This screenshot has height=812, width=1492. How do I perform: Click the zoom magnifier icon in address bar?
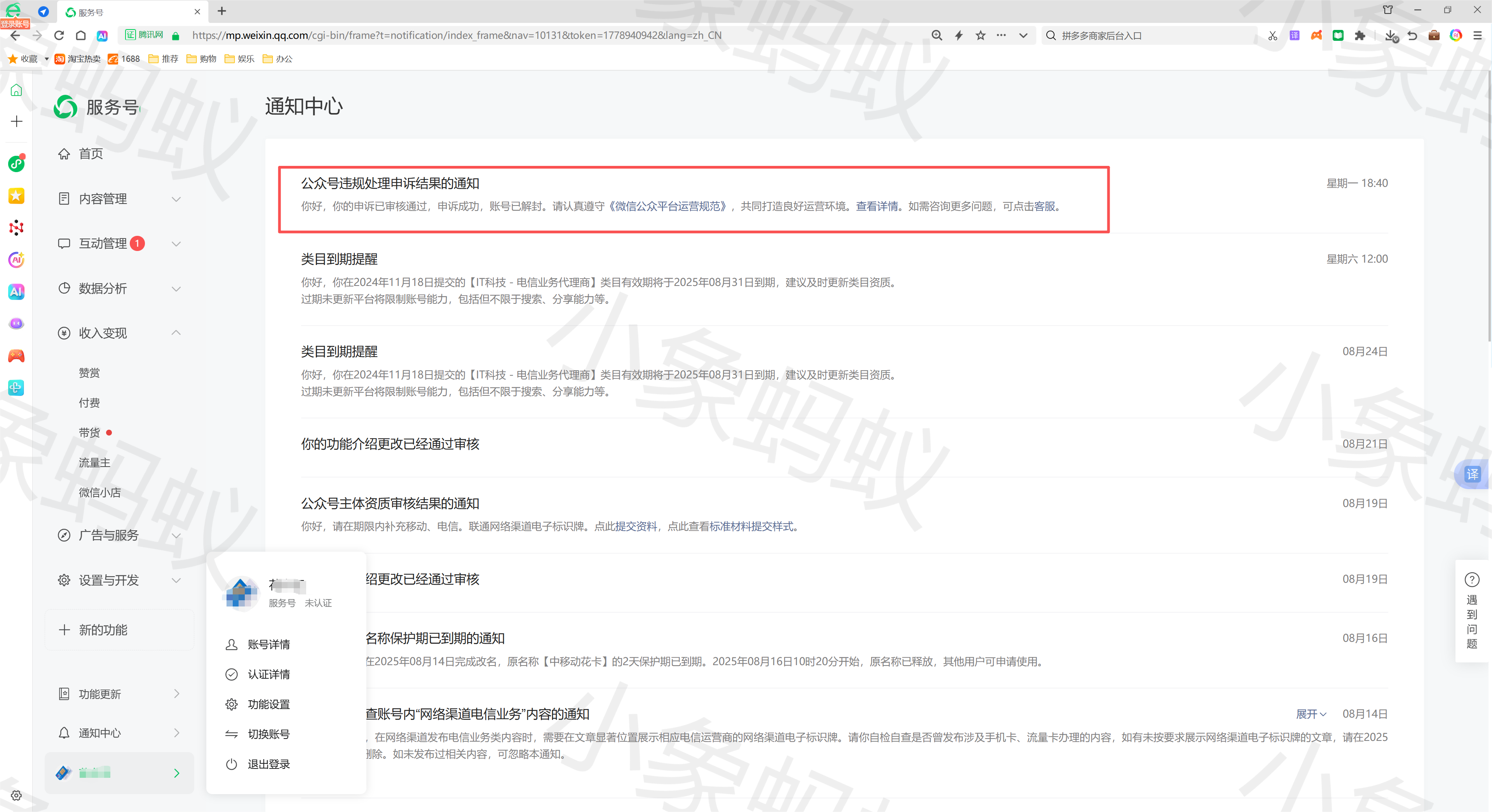pyautogui.click(x=936, y=35)
